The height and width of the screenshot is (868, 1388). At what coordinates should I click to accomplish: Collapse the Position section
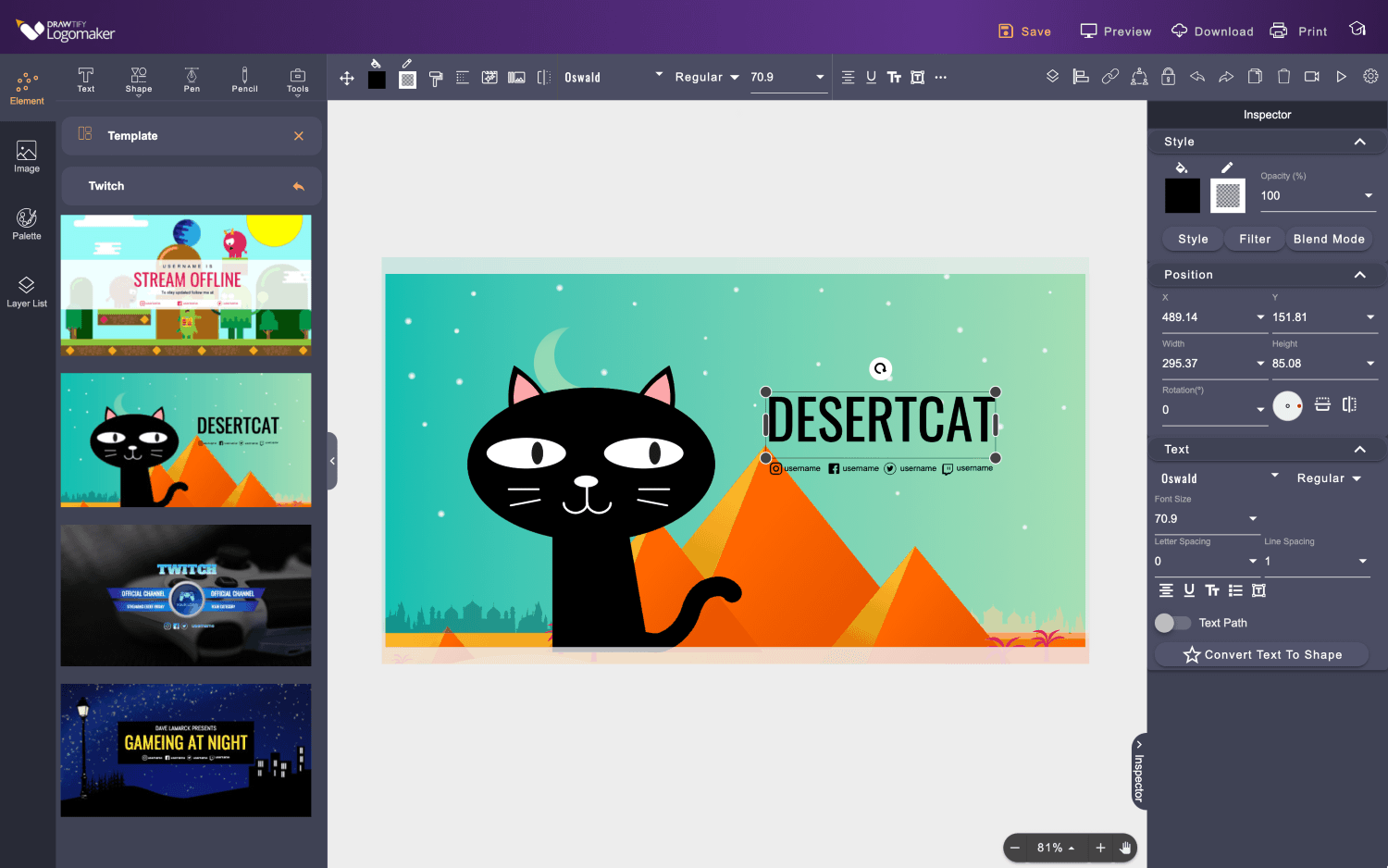click(1359, 275)
